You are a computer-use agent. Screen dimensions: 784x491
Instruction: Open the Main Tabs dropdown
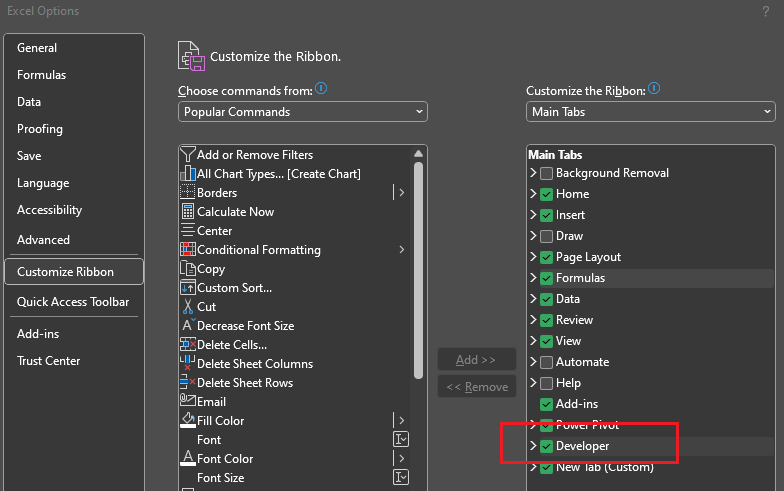[x=650, y=112]
